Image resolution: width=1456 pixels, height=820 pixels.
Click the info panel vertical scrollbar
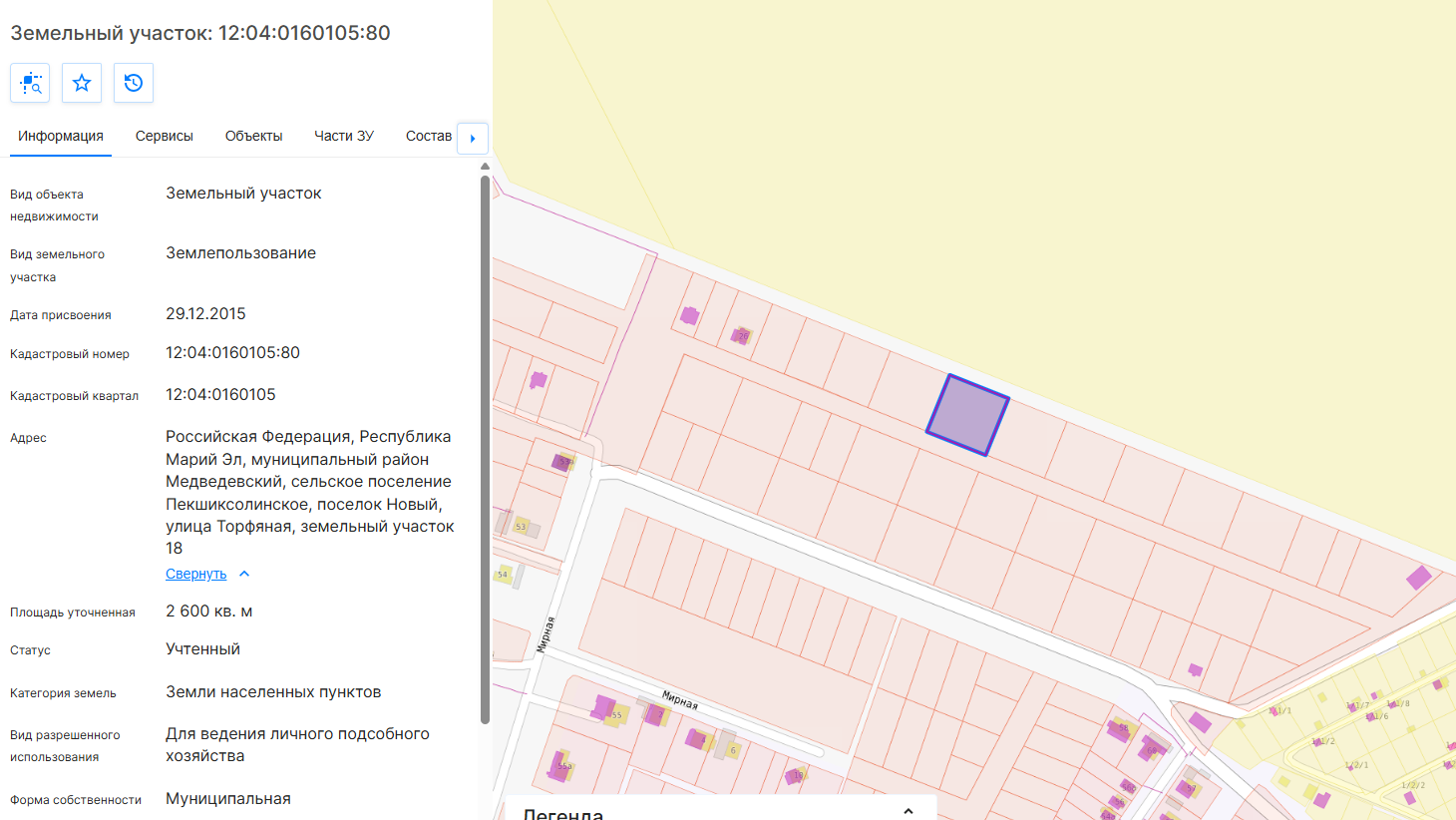pyautogui.click(x=485, y=449)
